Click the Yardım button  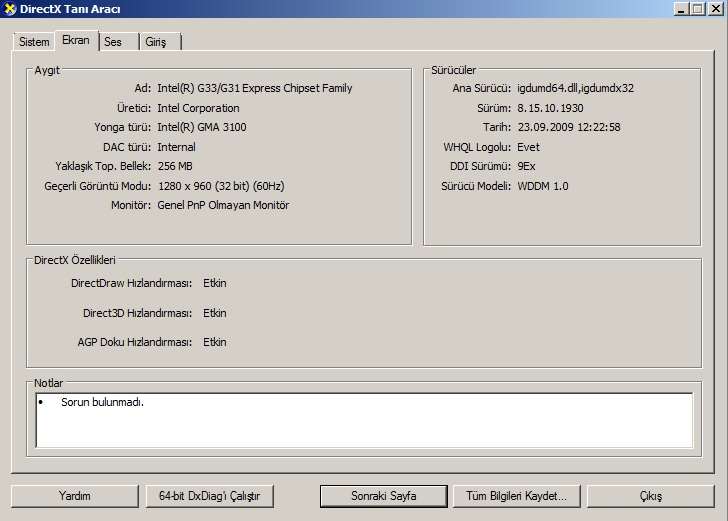[x=75, y=496]
